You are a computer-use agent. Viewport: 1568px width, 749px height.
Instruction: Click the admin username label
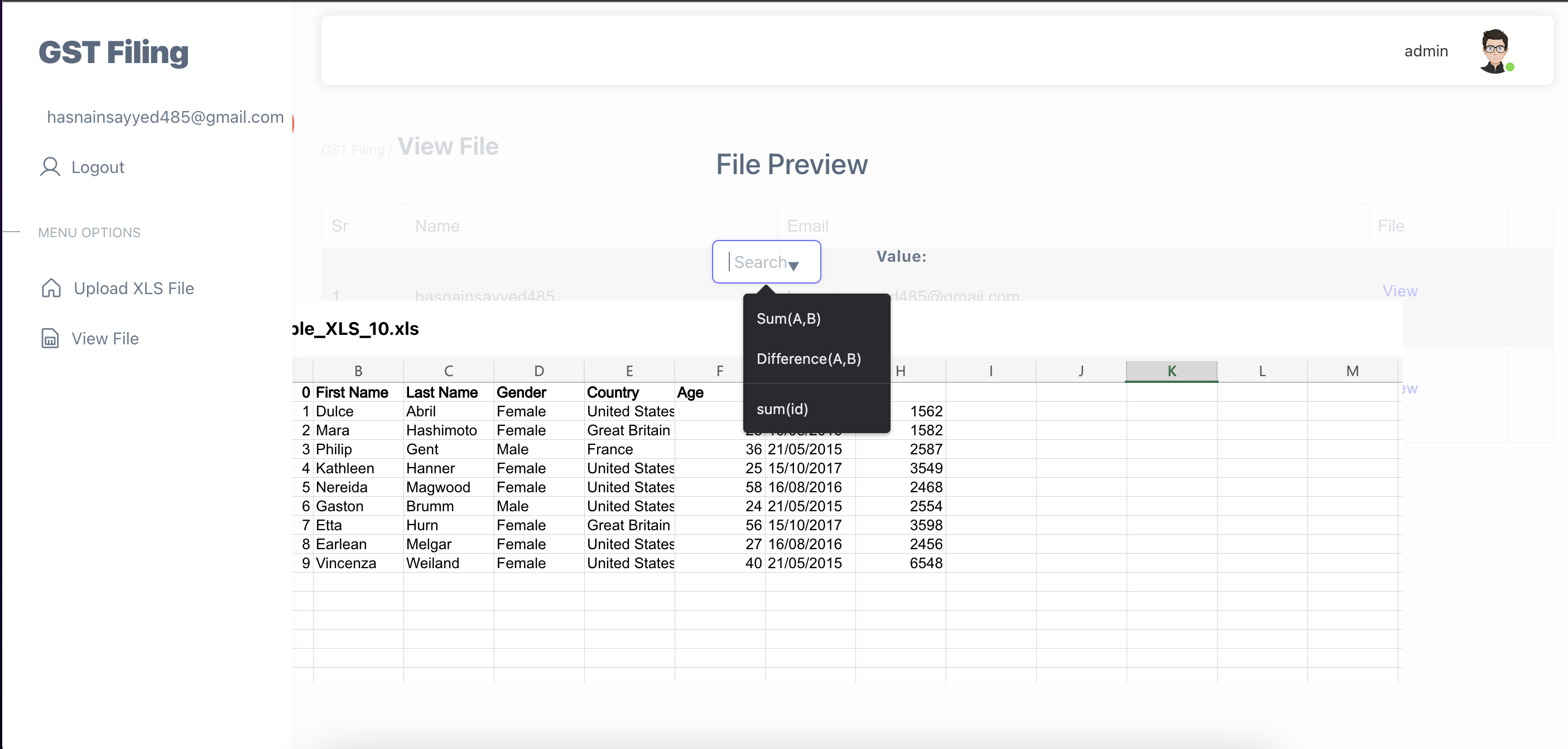pyautogui.click(x=1426, y=51)
